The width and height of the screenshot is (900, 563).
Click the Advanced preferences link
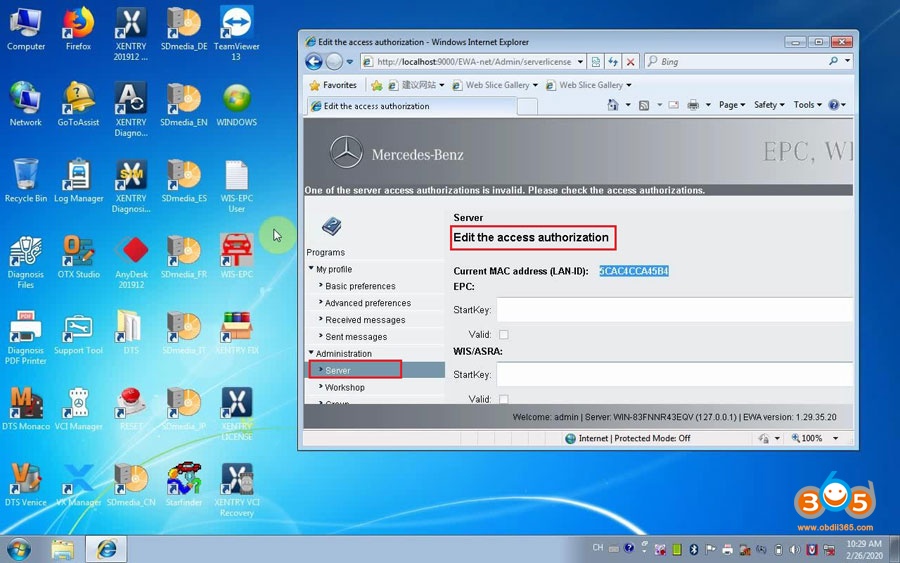coord(367,303)
